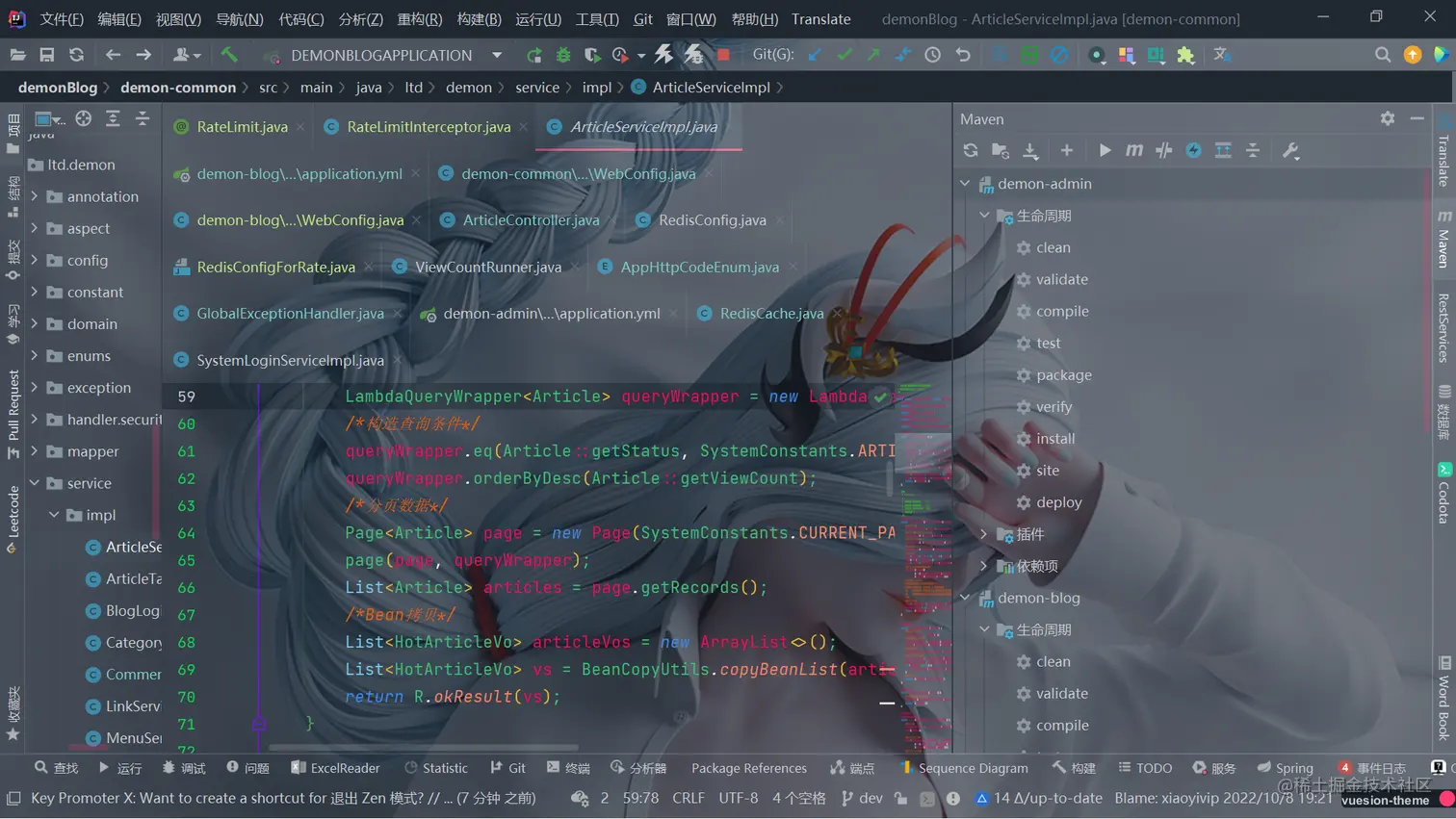Screen dimensions: 1456x819
Task: Add Maven project with plus icon
Action: 1066,150
